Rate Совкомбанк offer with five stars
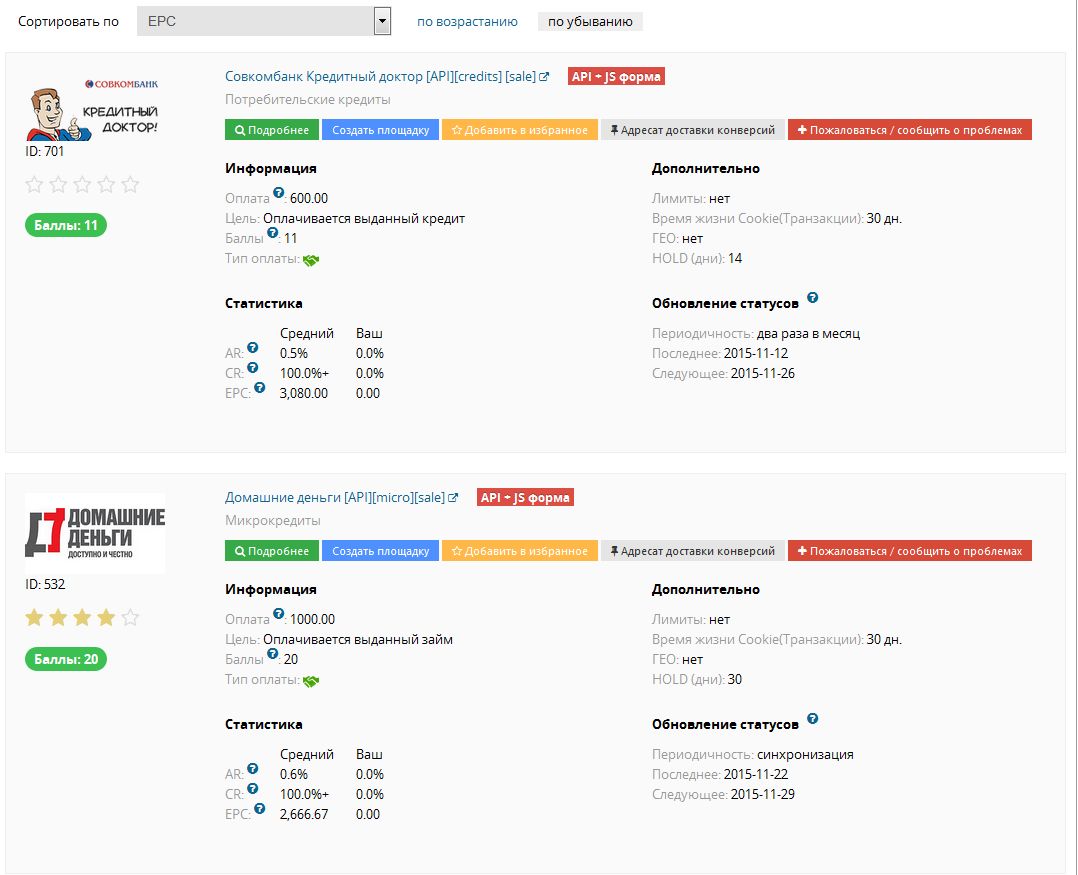The height and width of the screenshot is (875, 1078). (x=130, y=184)
